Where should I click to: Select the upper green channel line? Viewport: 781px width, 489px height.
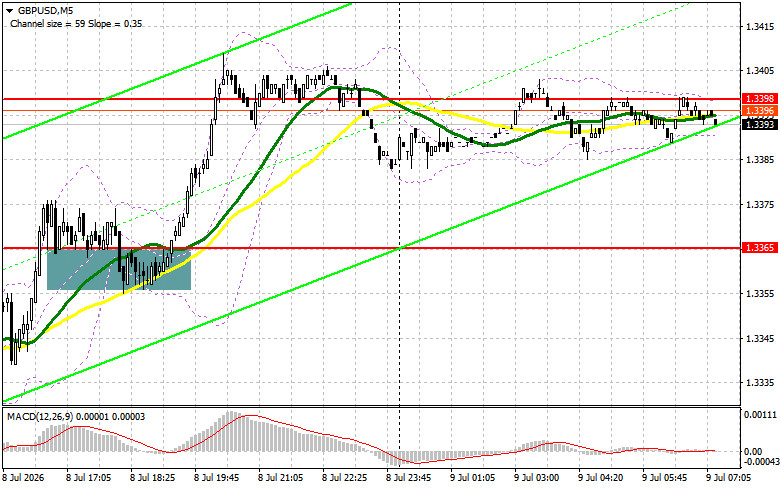coord(177,71)
